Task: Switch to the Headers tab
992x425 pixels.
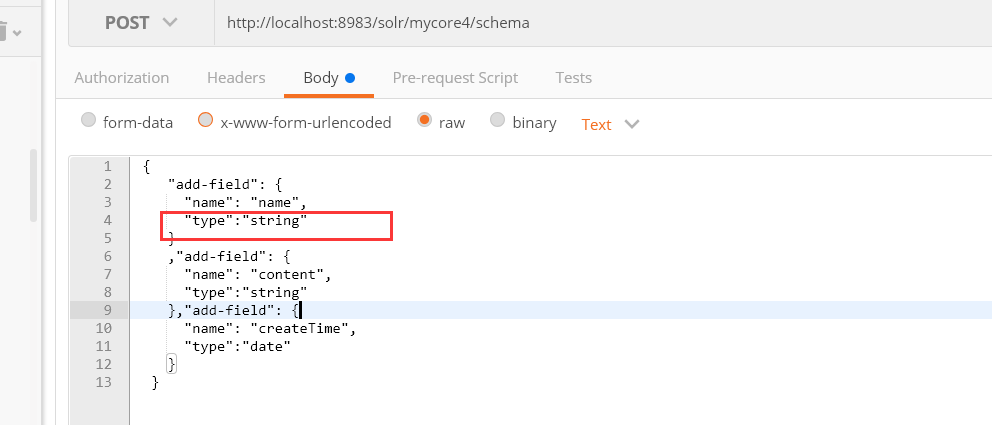Action: click(236, 78)
